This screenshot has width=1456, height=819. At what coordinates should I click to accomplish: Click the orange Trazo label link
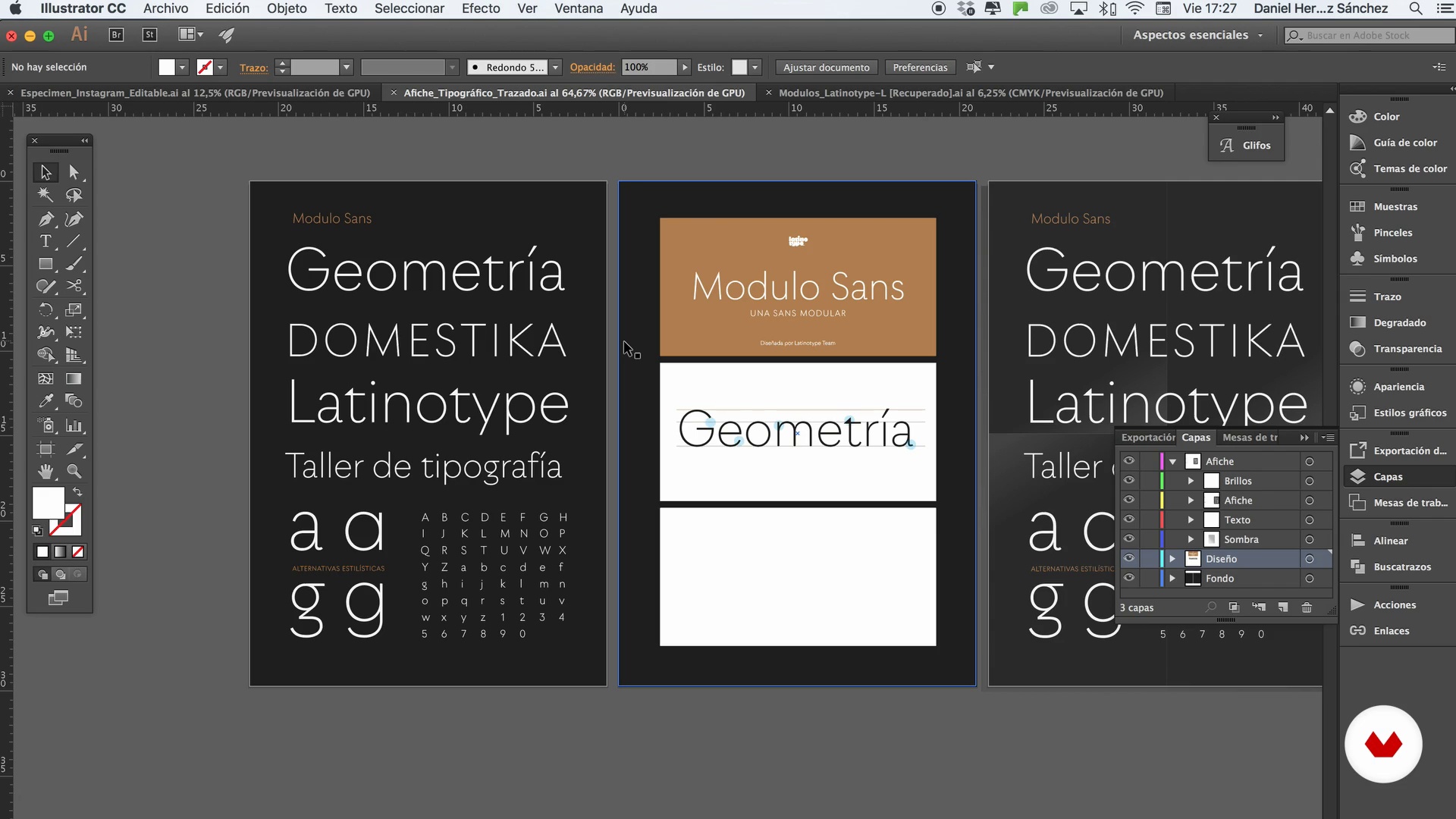coord(253,67)
